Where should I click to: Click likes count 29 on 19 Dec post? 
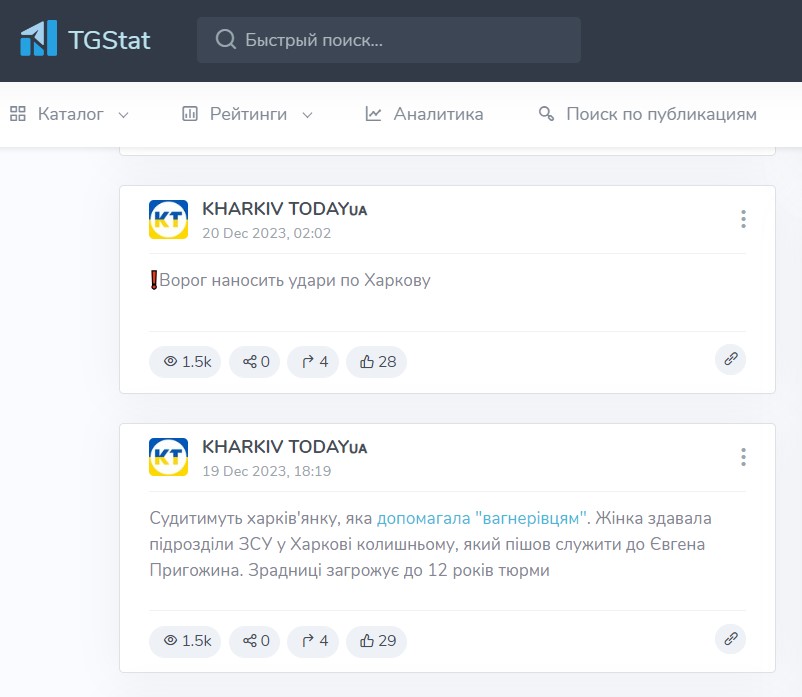coord(376,641)
